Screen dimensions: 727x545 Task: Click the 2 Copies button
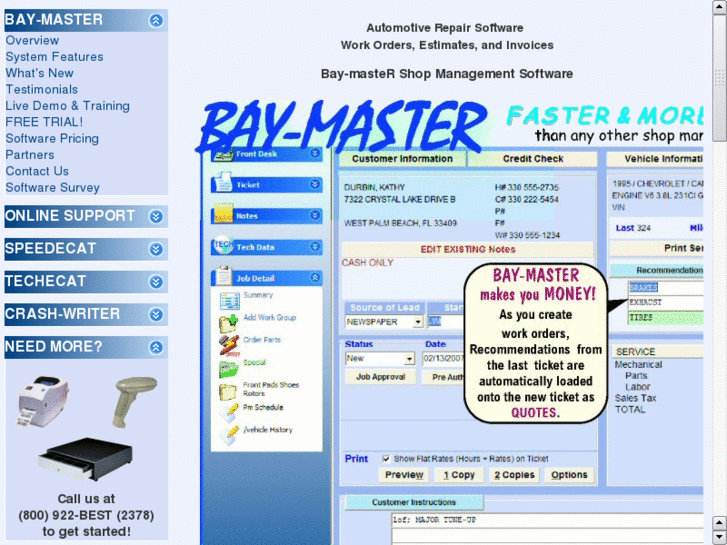coord(514,475)
